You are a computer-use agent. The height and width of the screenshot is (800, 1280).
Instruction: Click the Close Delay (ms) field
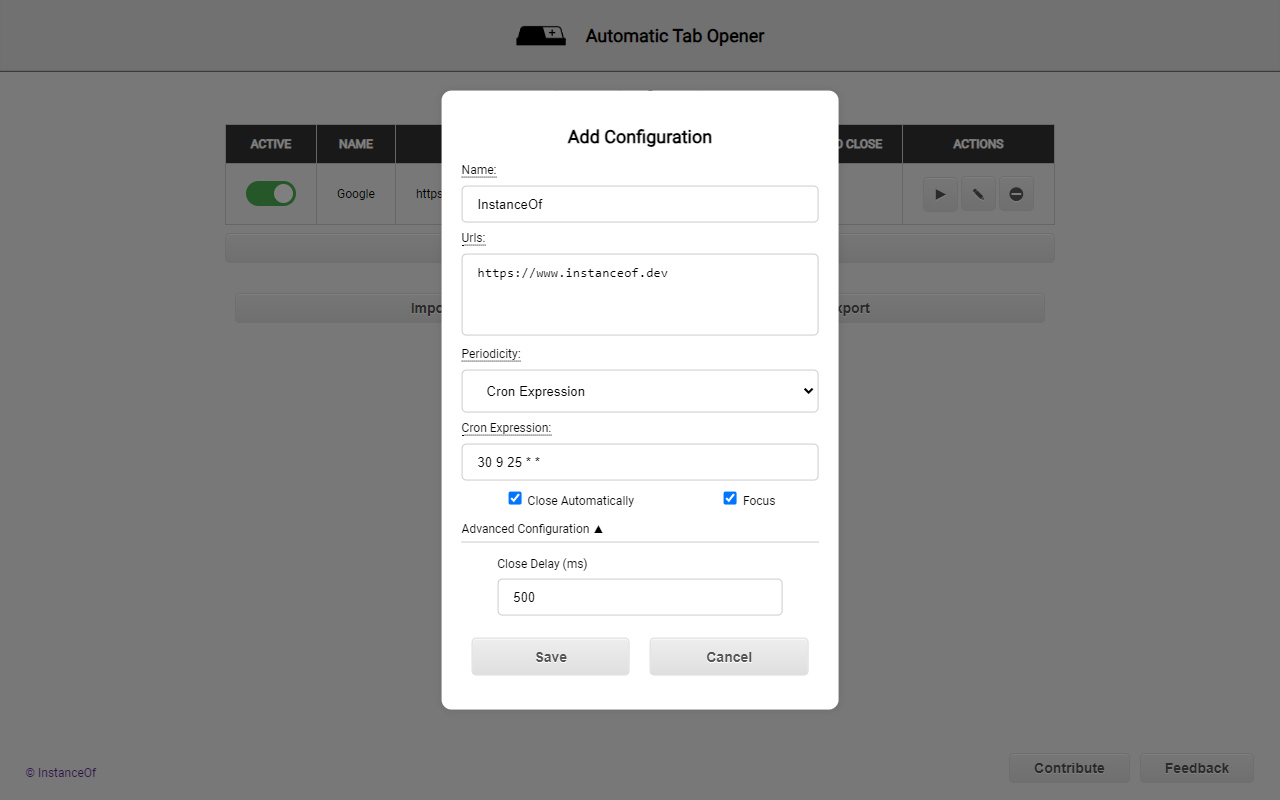click(640, 597)
